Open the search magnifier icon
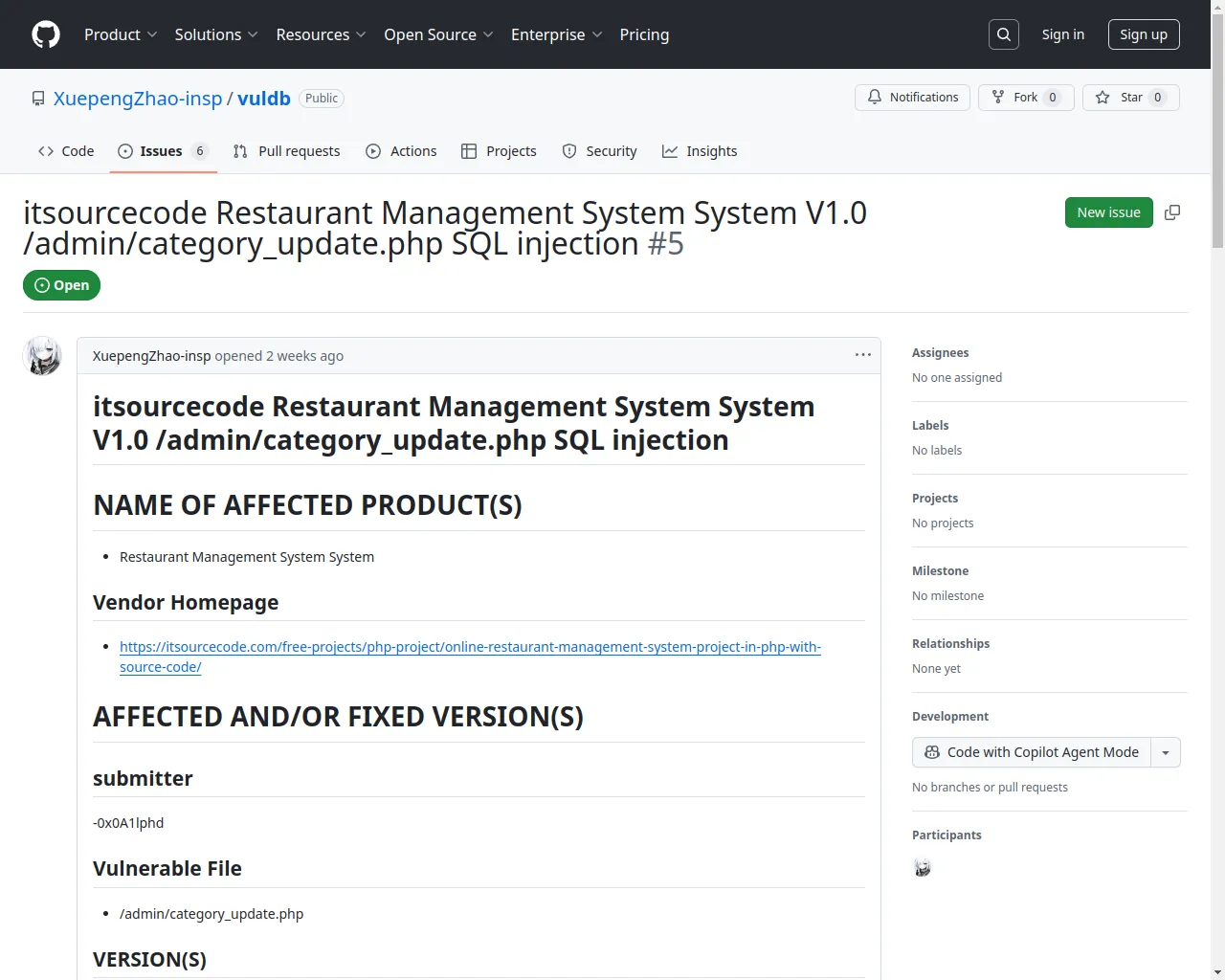Screen dimensions: 1225x980 (x=1004, y=34)
